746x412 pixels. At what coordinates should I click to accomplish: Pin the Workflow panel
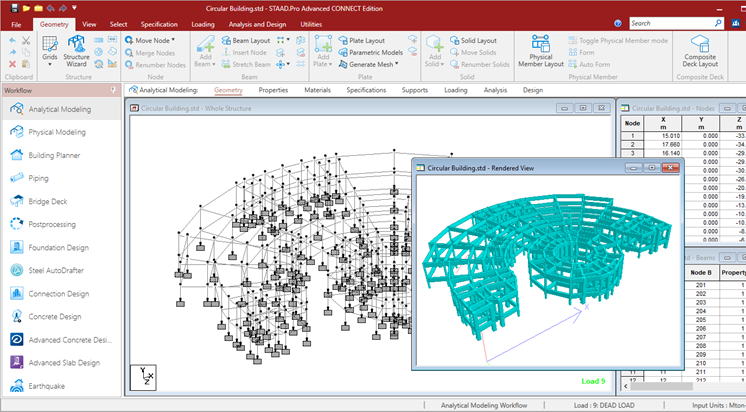point(113,90)
